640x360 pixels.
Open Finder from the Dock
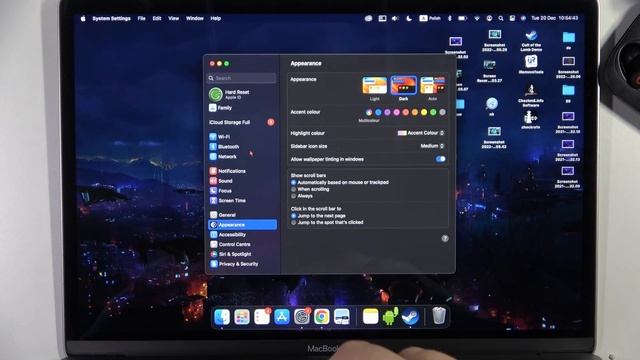[222, 317]
